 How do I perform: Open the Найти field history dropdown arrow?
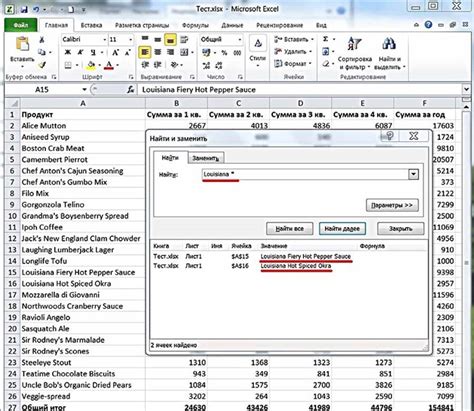(x=413, y=174)
